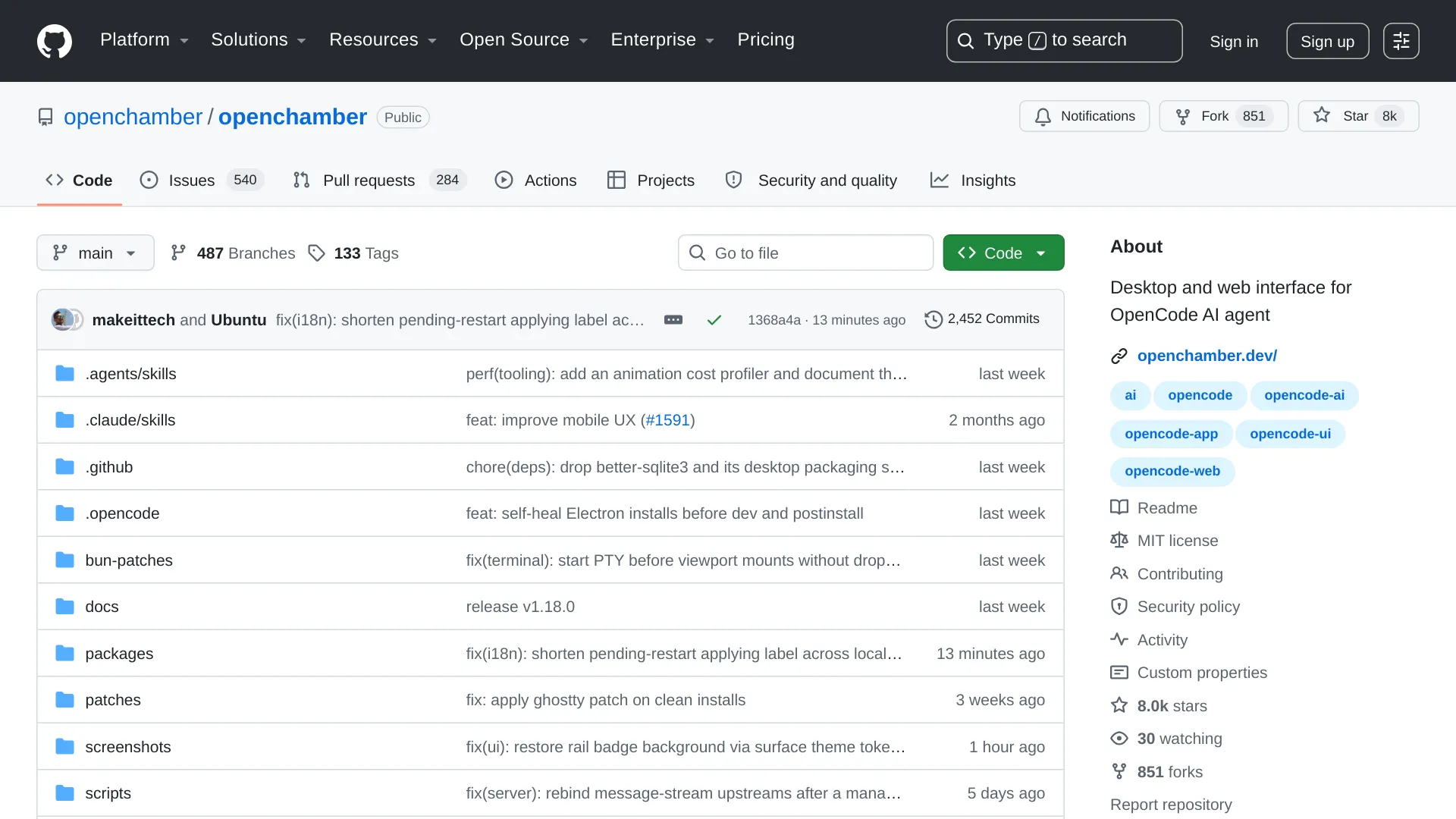The width and height of the screenshot is (1456, 819).
Task: Expand the Resources menu
Action: point(383,40)
